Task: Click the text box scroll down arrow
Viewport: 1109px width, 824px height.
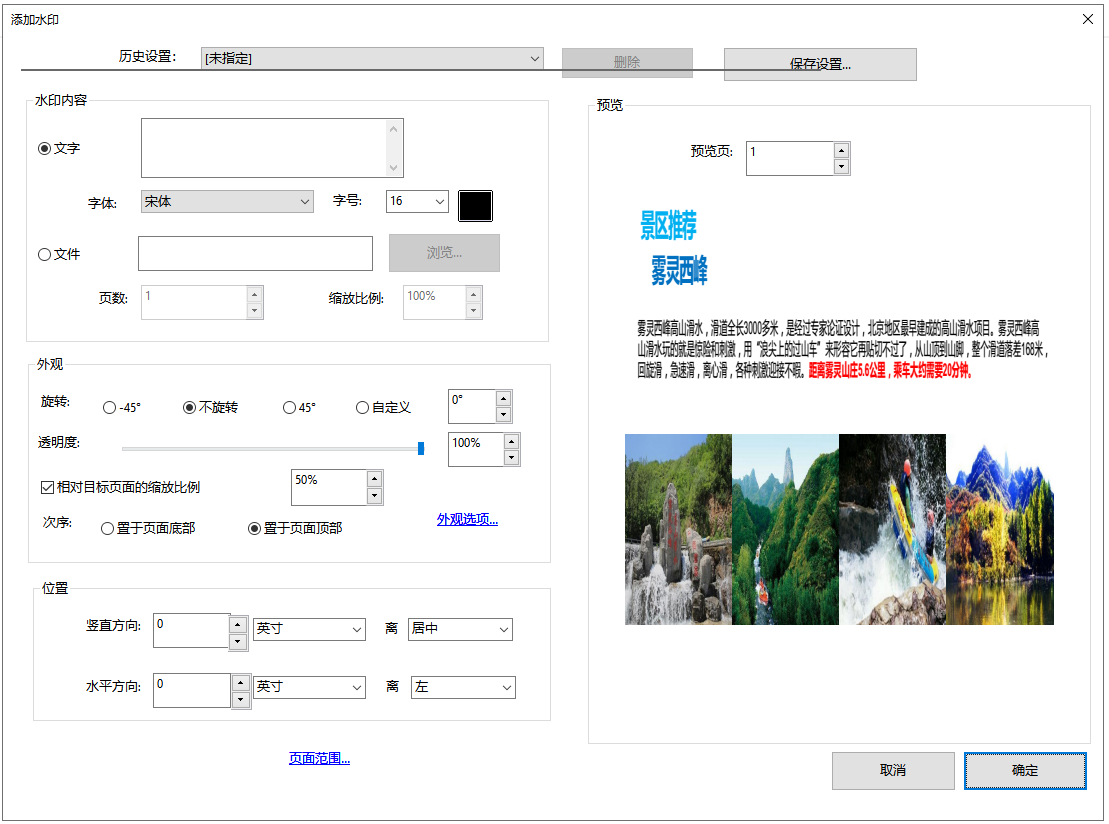Action: (x=394, y=168)
